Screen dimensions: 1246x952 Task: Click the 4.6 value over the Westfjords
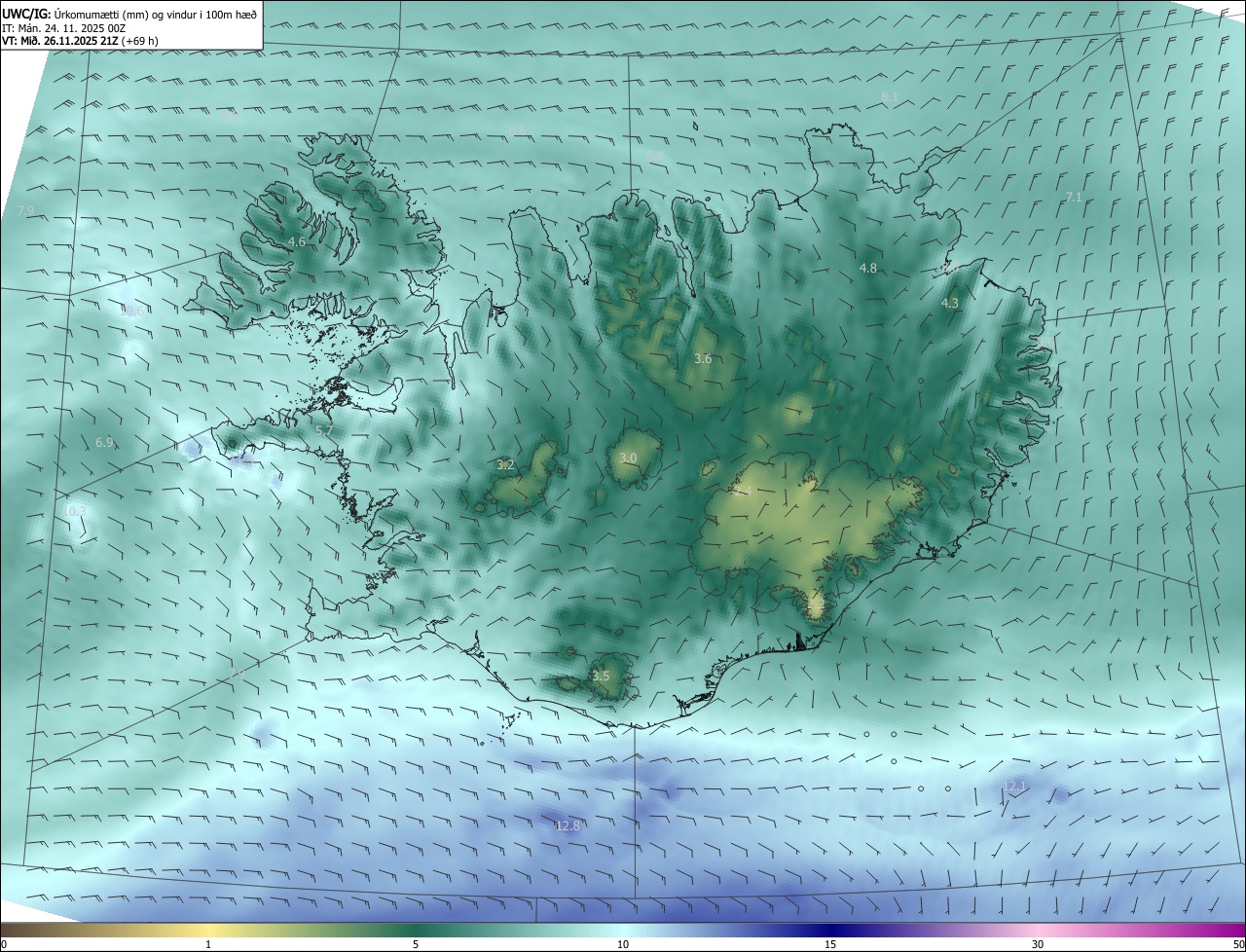[297, 241]
